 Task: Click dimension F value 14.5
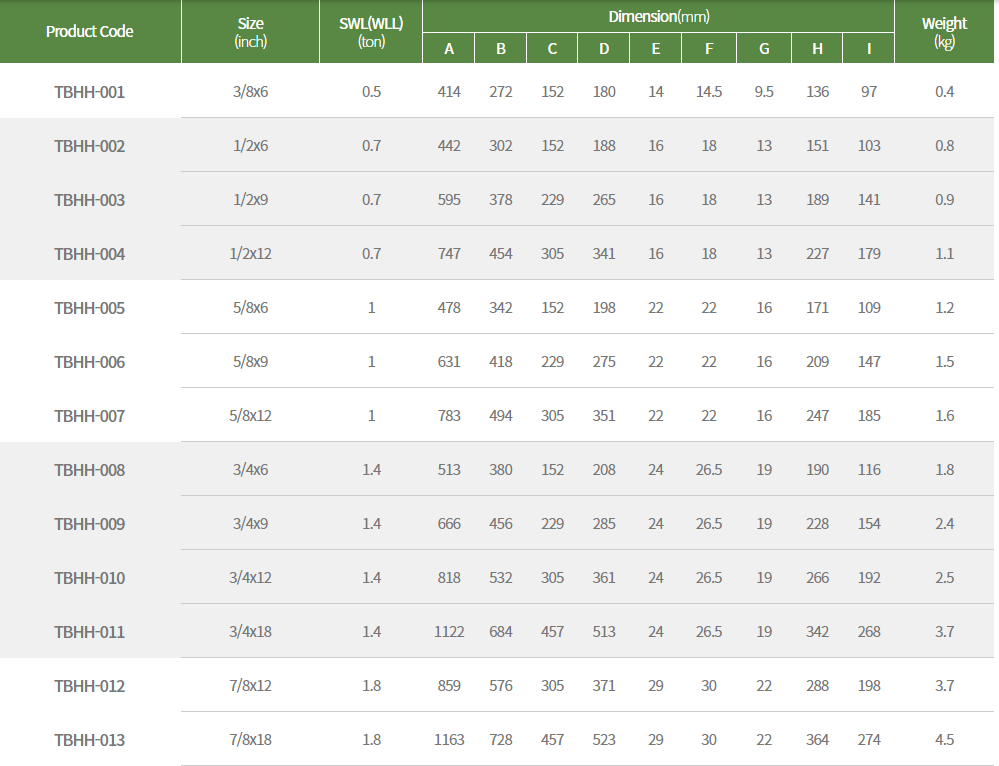coord(709,92)
